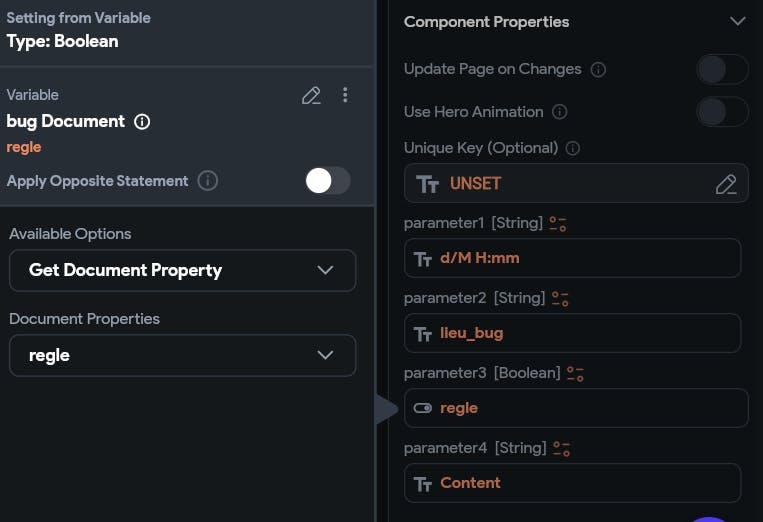Click the settings icon next to parameter4
The width and height of the screenshot is (763, 522).
pos(560,448)
